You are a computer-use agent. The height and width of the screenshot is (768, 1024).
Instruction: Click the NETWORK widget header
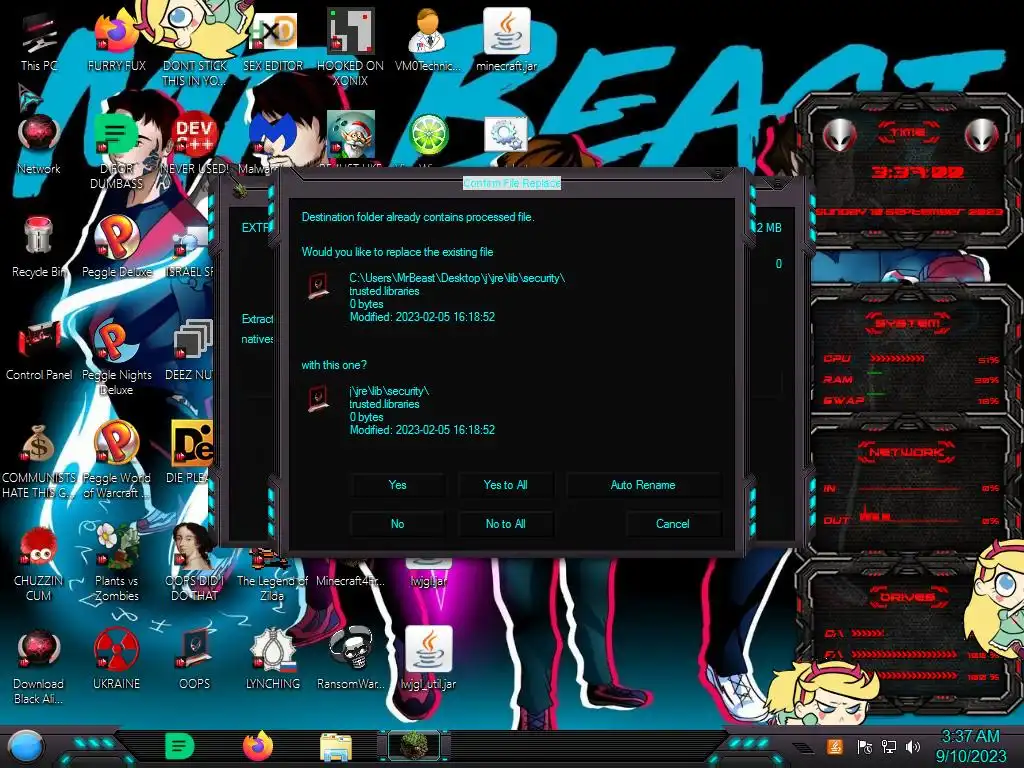click(906, 452)
